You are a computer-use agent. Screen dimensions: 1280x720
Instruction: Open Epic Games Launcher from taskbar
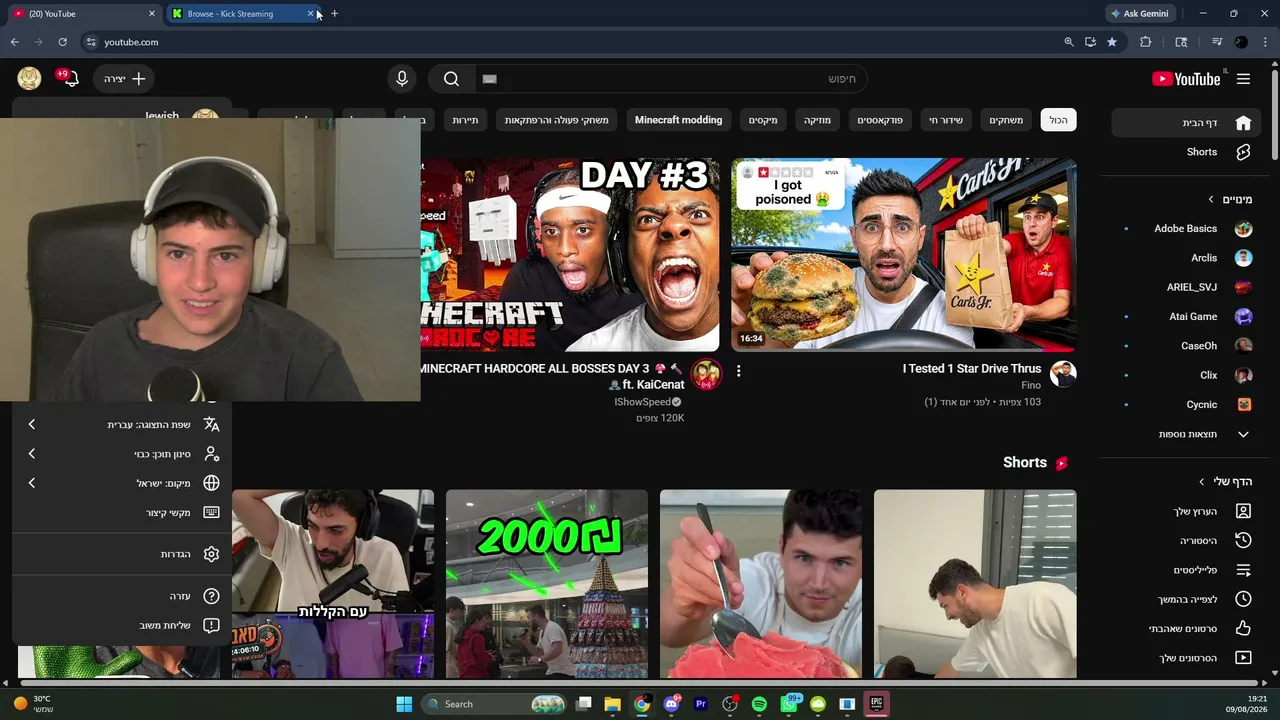tap(877, 704)
